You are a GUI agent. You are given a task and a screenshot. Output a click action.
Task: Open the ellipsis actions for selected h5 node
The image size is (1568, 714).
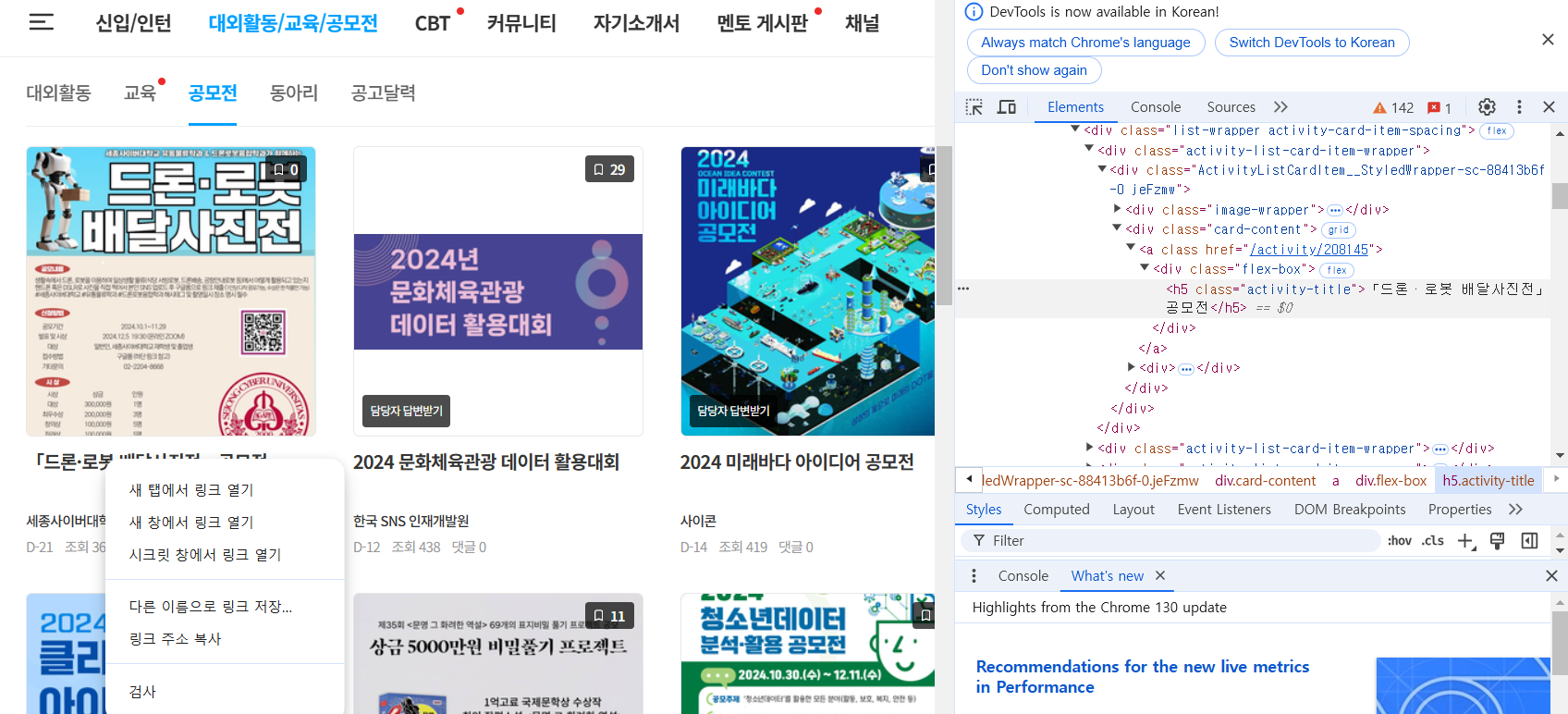tap(963, 289)
